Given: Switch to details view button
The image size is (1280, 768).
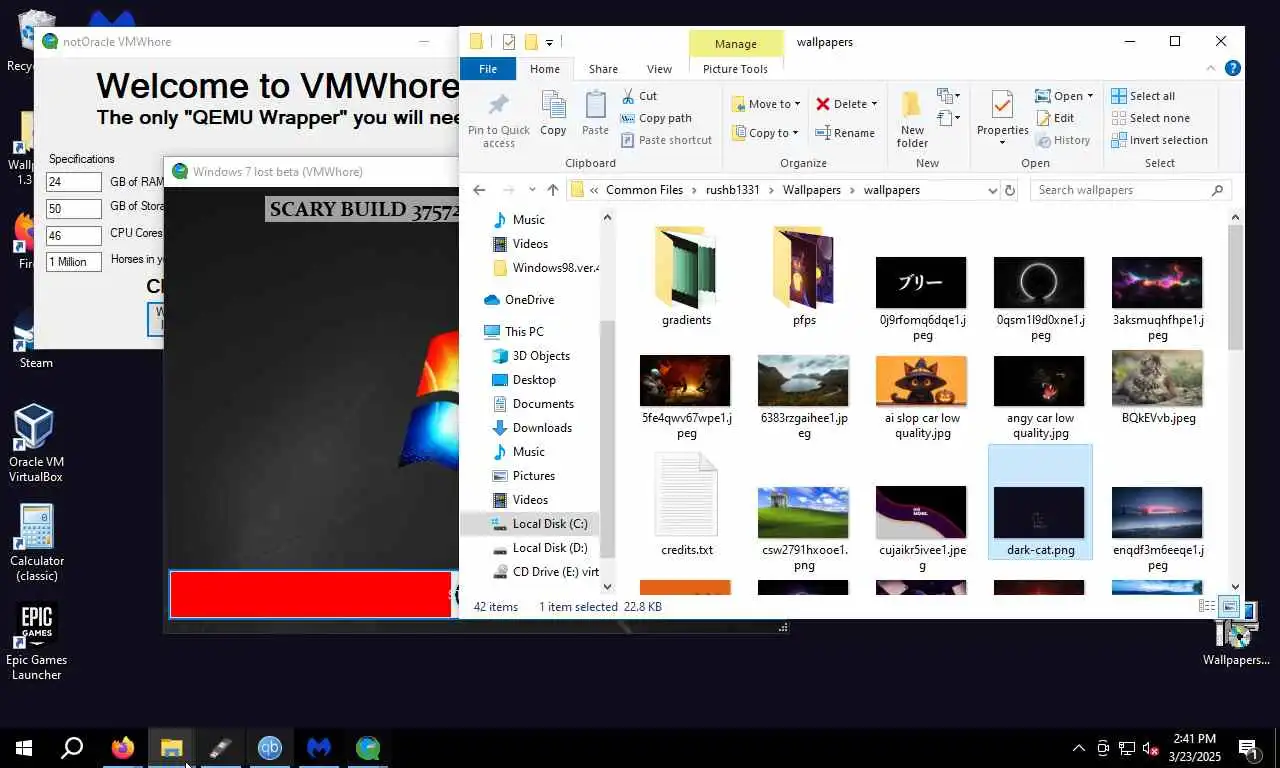Looking at the screenshot, I should pyautogui.click(x=1207, y=606).
